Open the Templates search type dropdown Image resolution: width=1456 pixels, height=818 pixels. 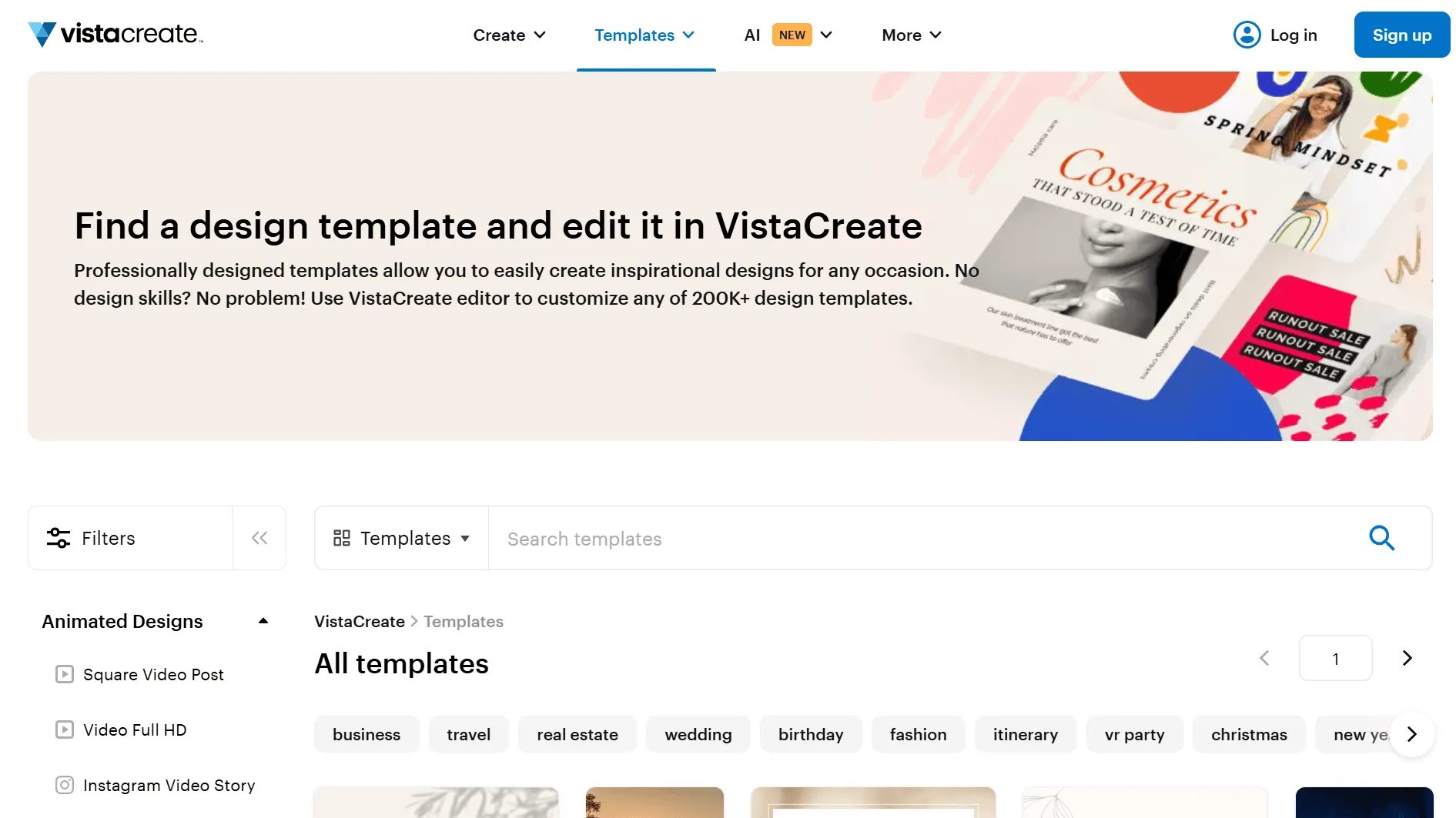401,538
